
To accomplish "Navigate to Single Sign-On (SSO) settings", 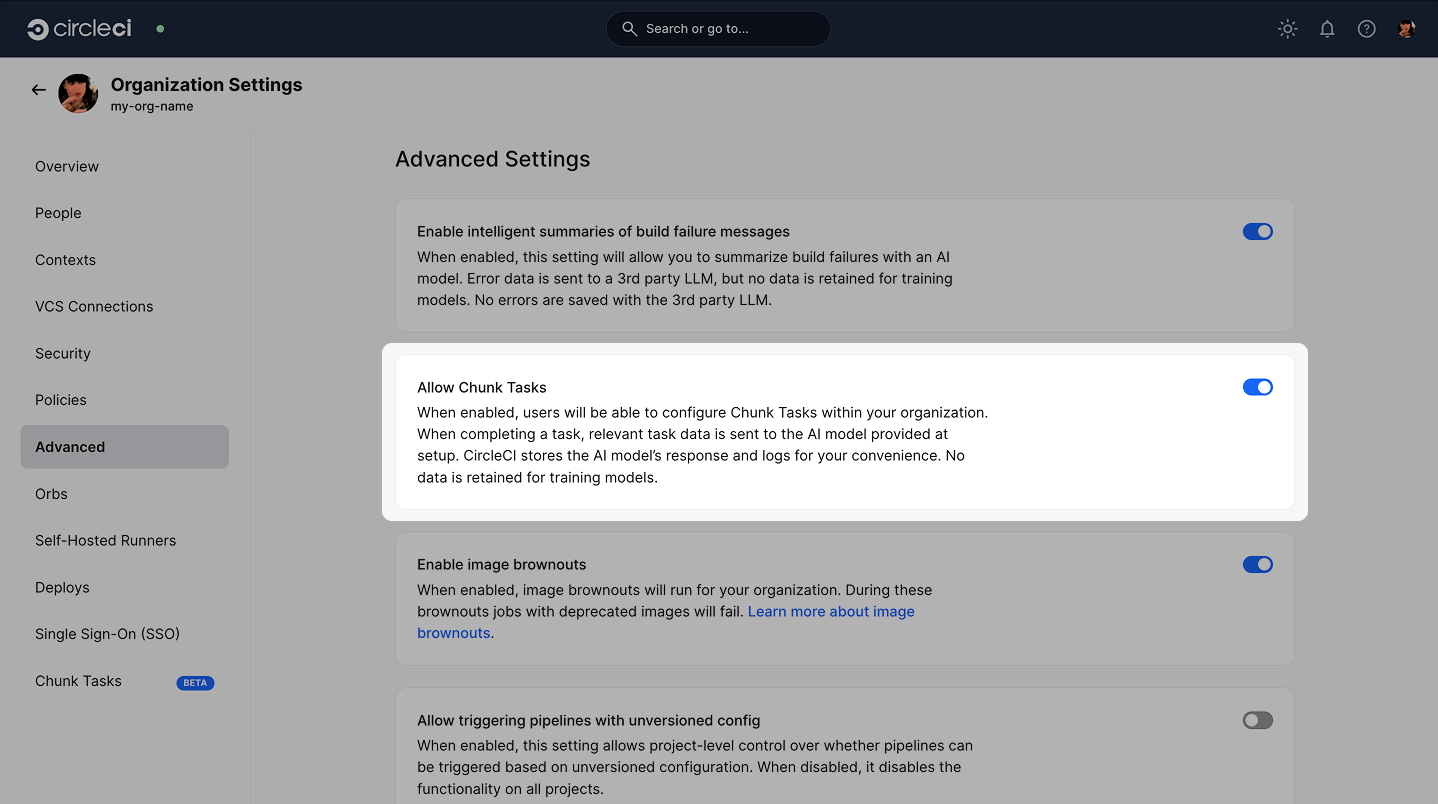I will coord(107,634).
